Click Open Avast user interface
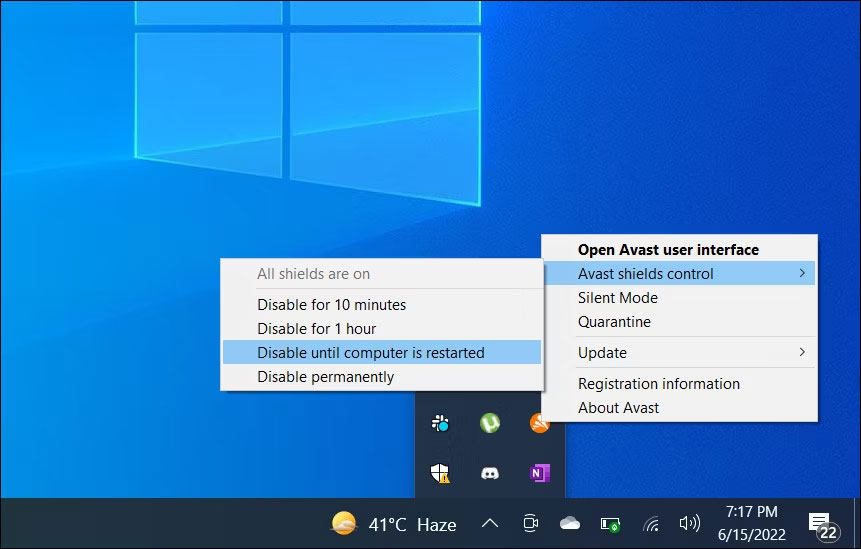The width and height of the screenshot is (861, 549). [668, 250]
